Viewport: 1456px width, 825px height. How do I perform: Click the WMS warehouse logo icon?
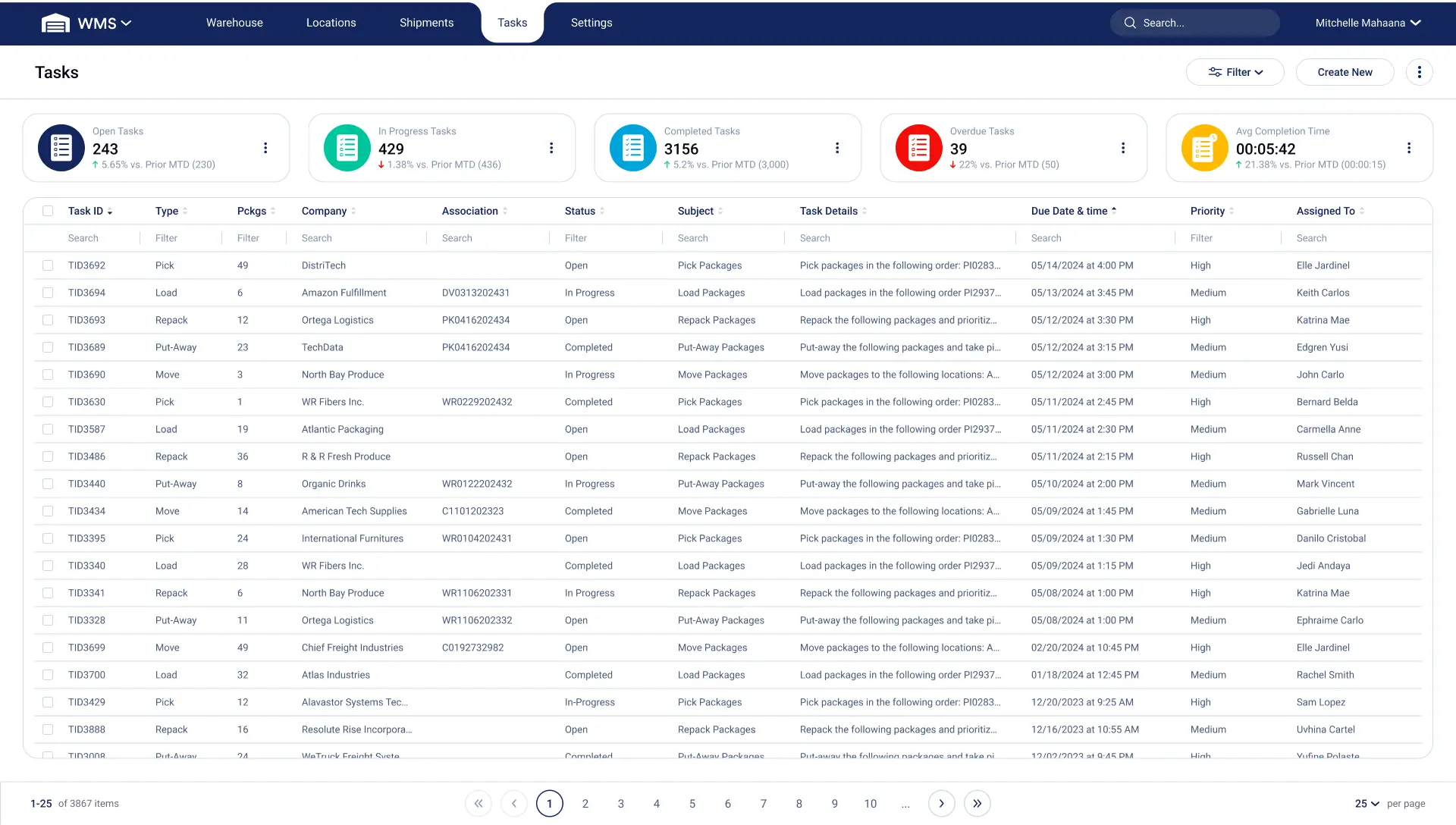[55, 24]
